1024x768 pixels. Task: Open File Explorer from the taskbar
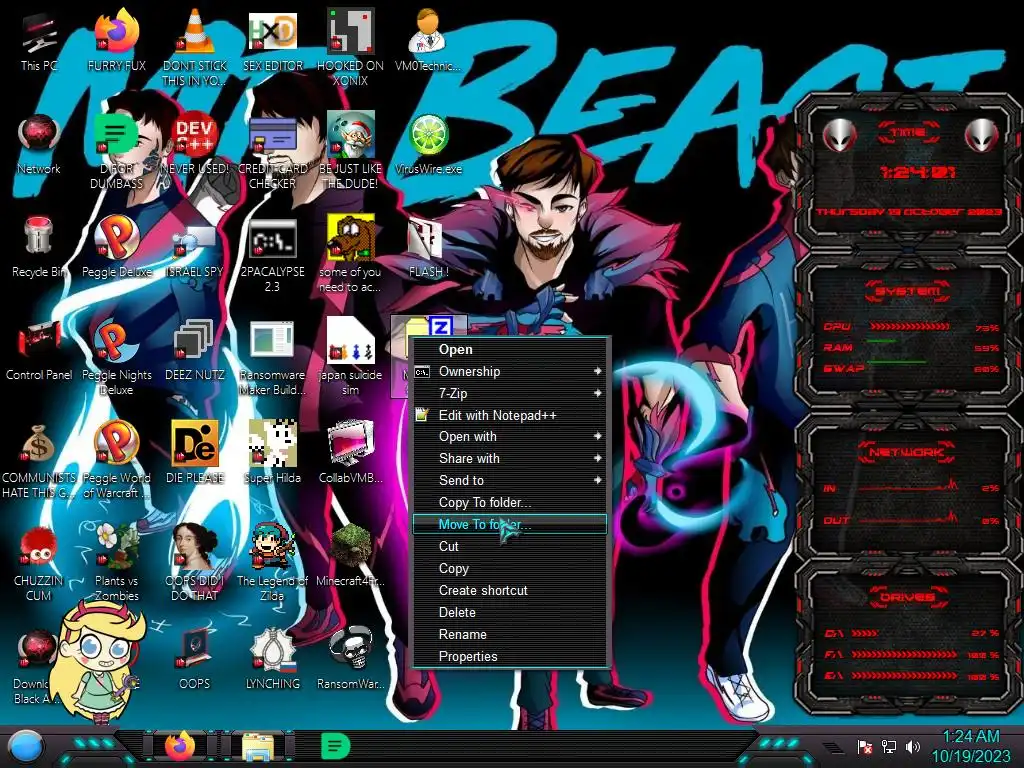point(259,746)
